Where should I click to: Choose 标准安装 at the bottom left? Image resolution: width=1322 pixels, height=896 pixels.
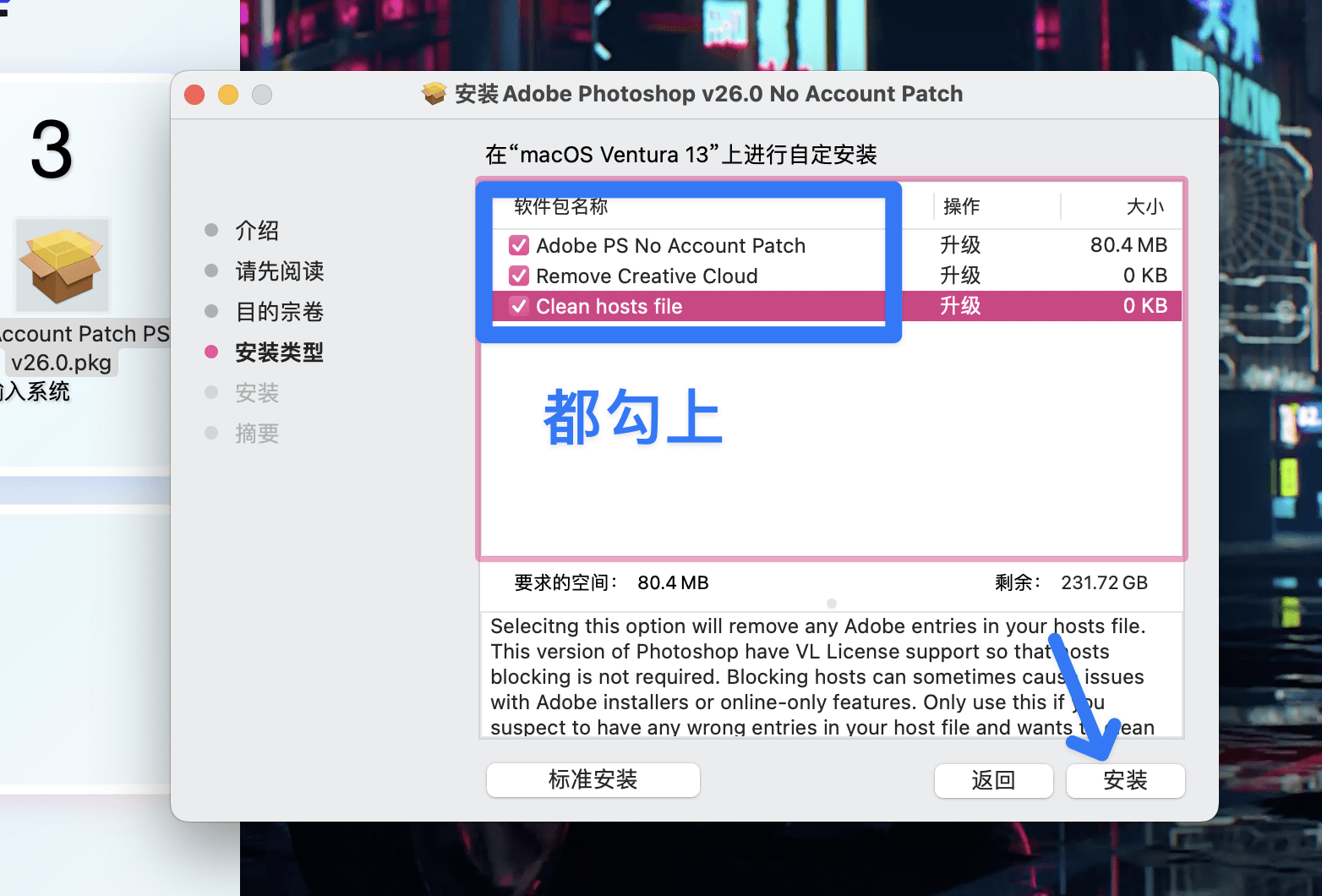point(593,779)
